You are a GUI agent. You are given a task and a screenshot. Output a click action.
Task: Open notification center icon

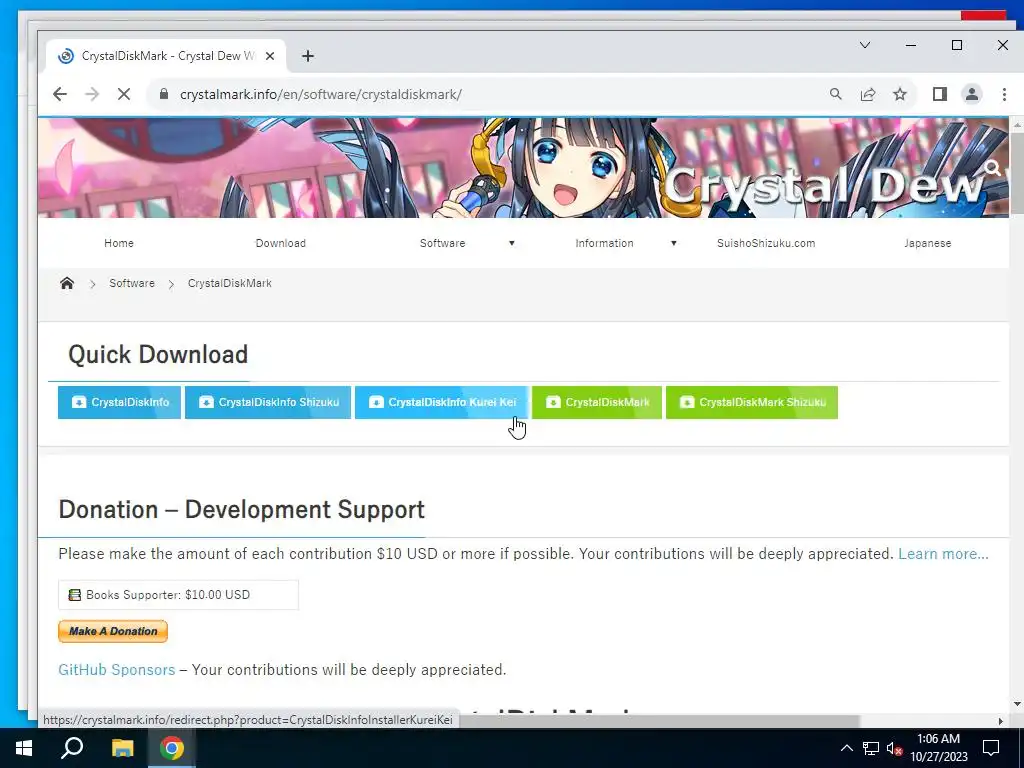tap(991, 748)
